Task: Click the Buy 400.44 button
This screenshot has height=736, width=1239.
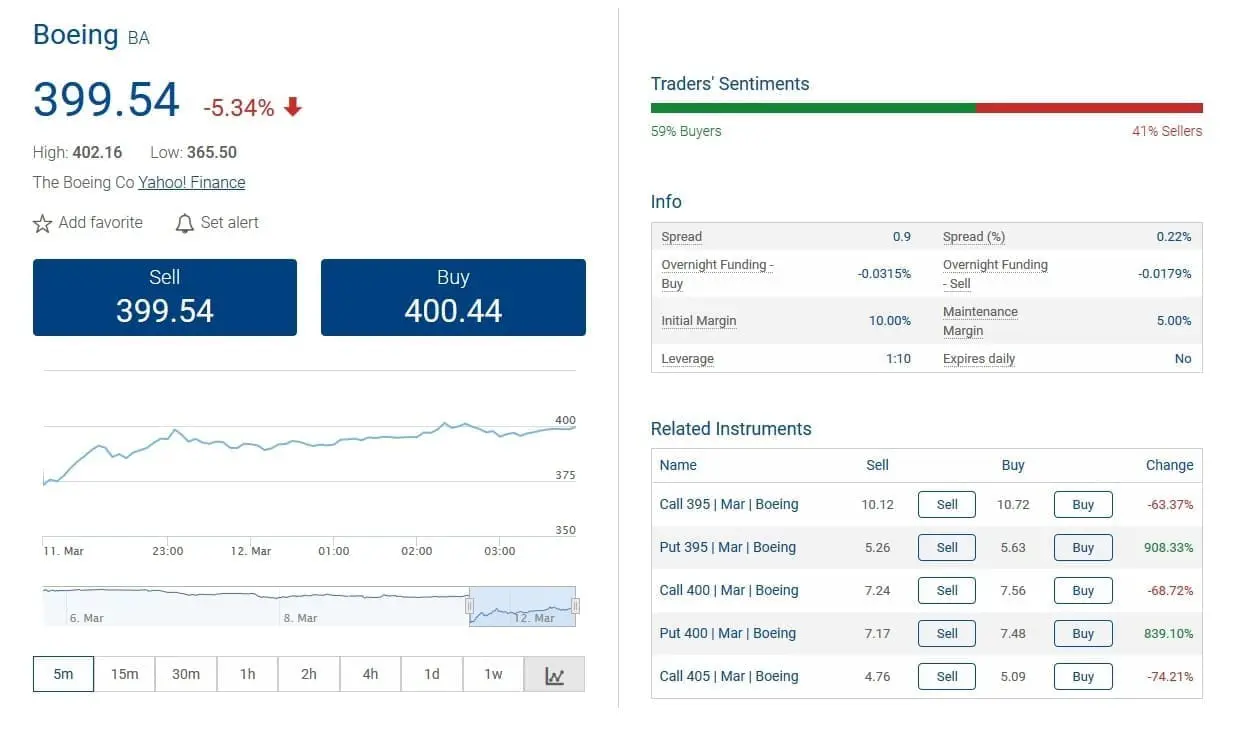Action: tap(453, 296)
